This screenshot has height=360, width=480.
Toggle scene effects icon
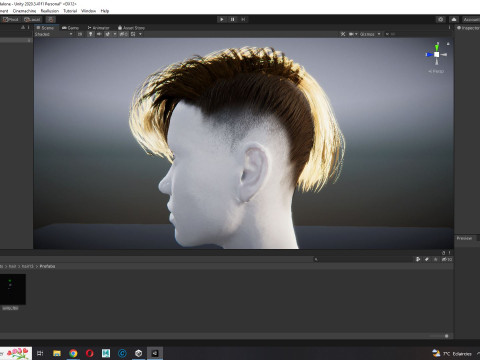pyautogui.click(x=108, y=34)
